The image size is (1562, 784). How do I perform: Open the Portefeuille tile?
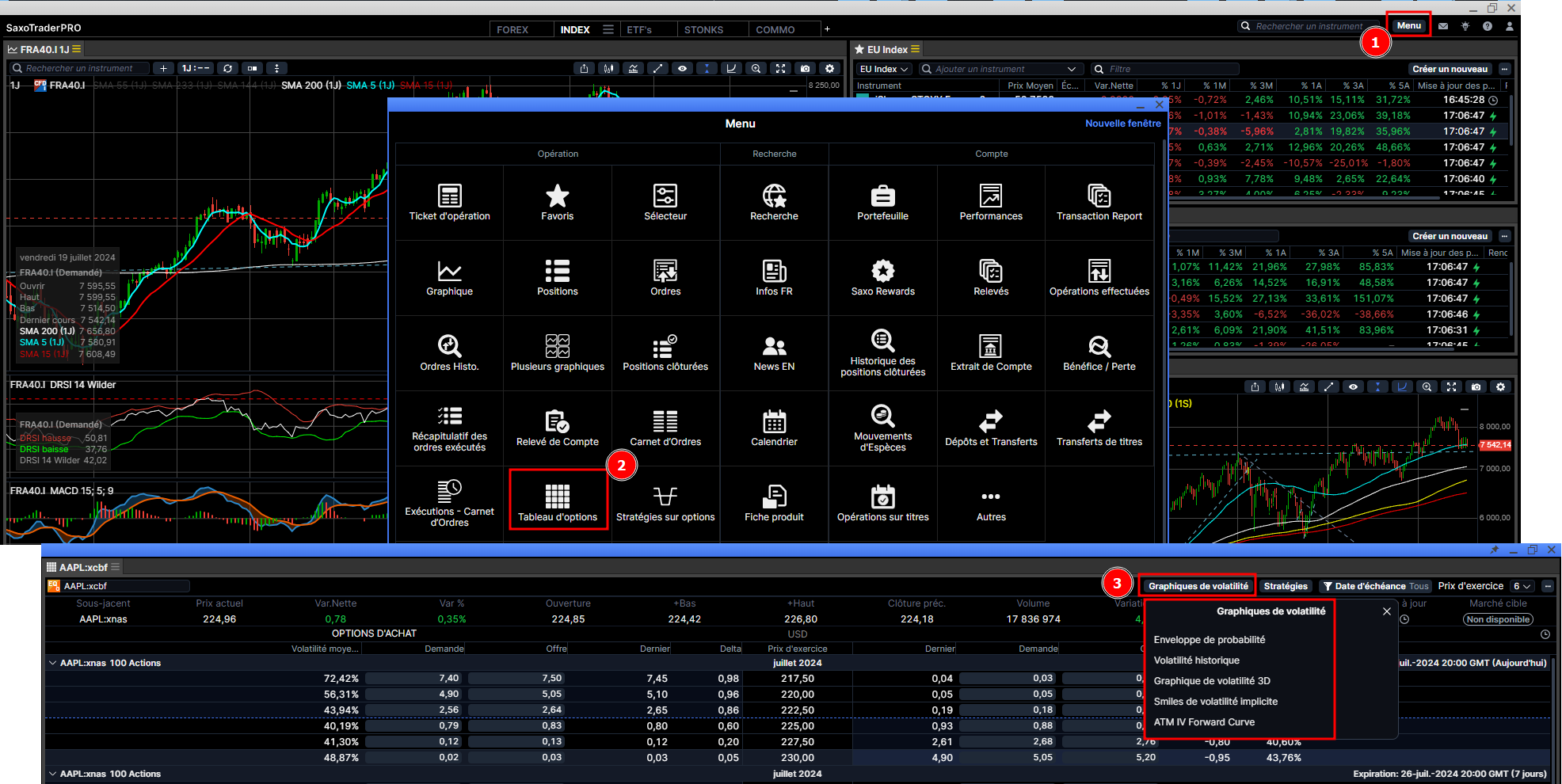point(882,203)
